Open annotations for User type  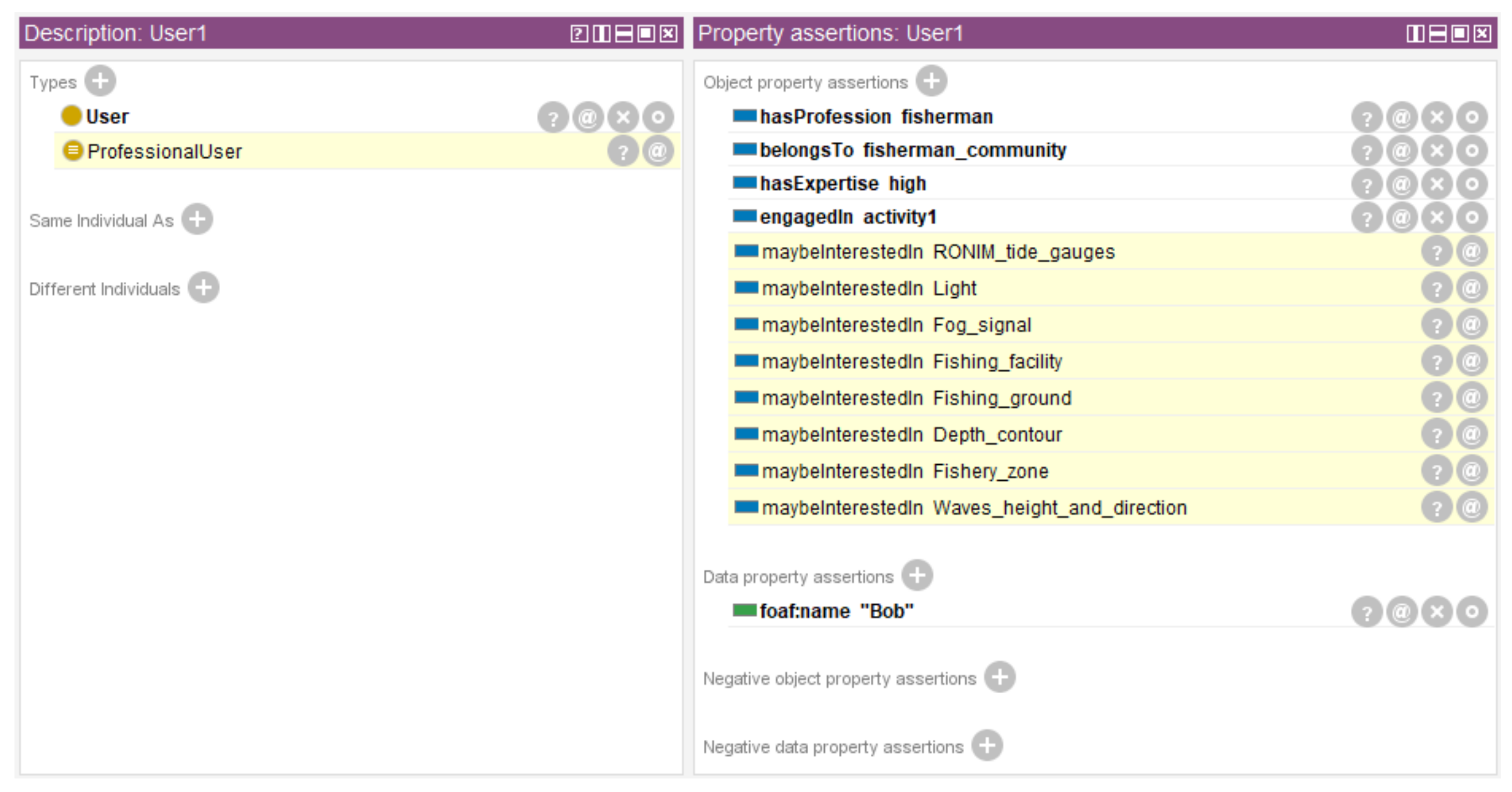(x=588, y=118)
